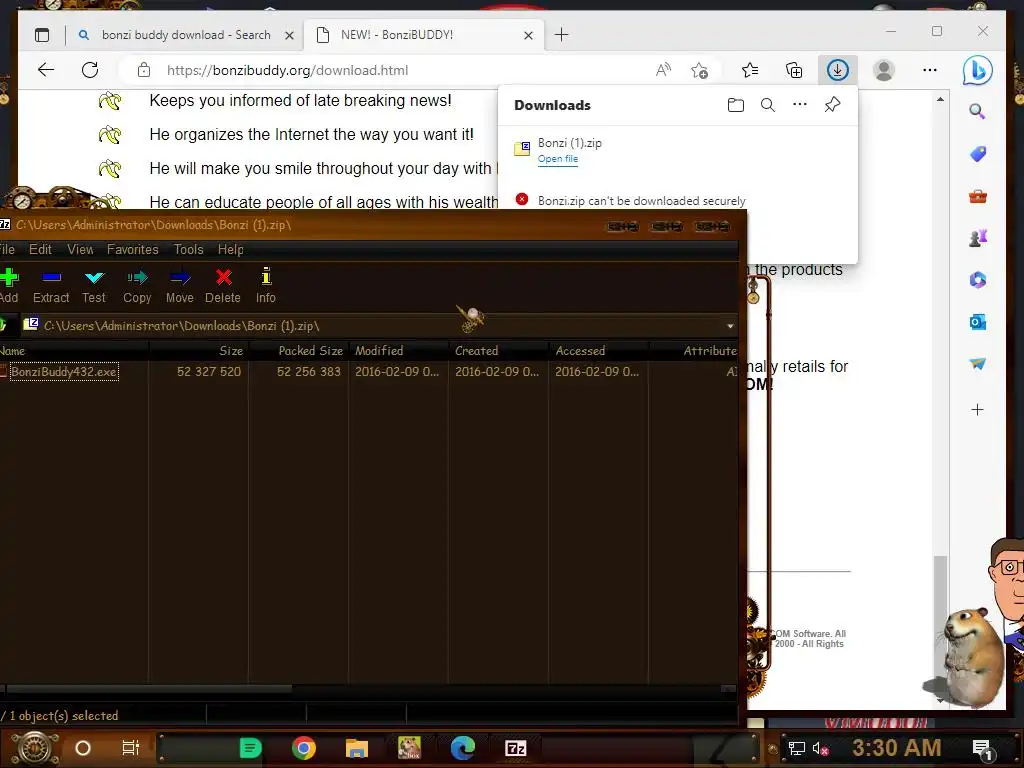
Task: Click the Info icon in 7-Zip toolbar
Action: [x=266, y=276]
